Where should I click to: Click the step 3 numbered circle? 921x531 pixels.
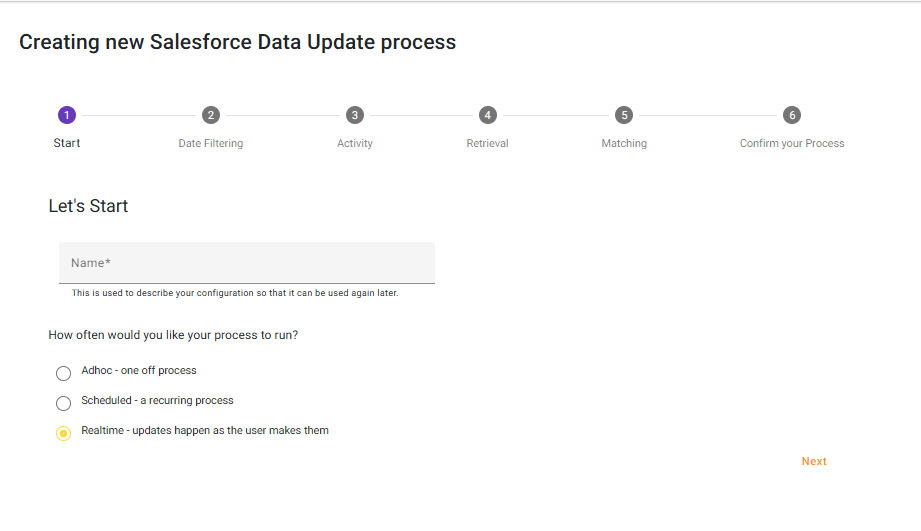pyautogui.click(x=354, y=115)
